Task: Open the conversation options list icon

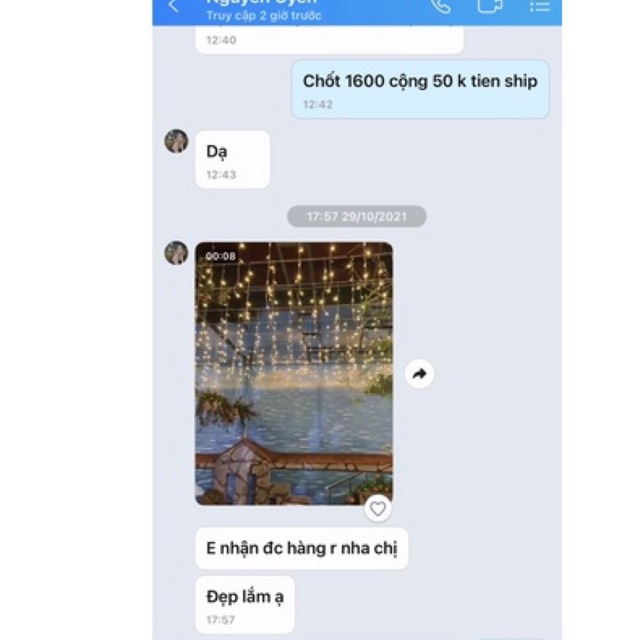Action: [540, 6]
